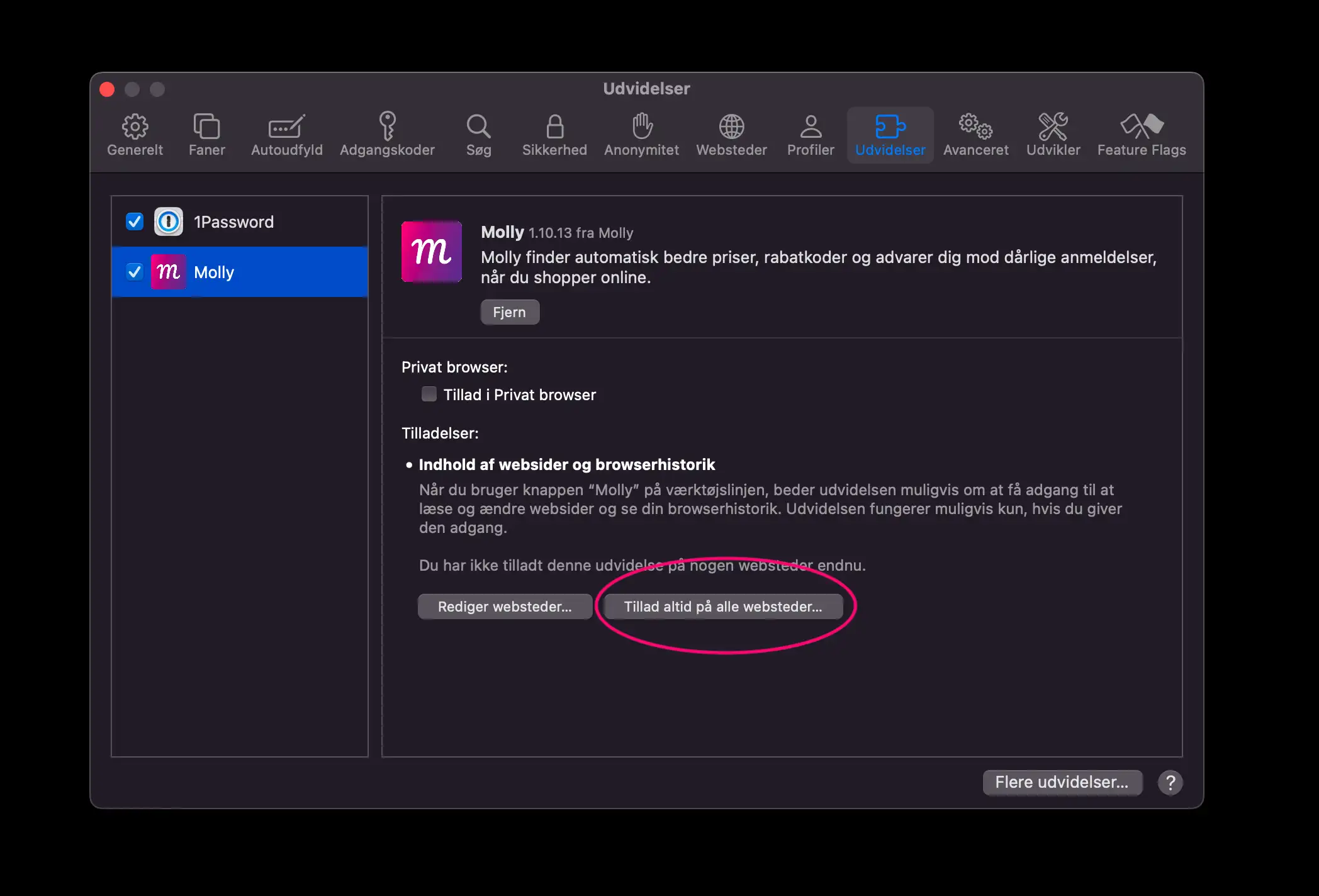Click Tillad altid på alle websteder
Image resolution: width=1319 pixels, height=896 pixels.
pyautogui.click(x=723, y=607)
